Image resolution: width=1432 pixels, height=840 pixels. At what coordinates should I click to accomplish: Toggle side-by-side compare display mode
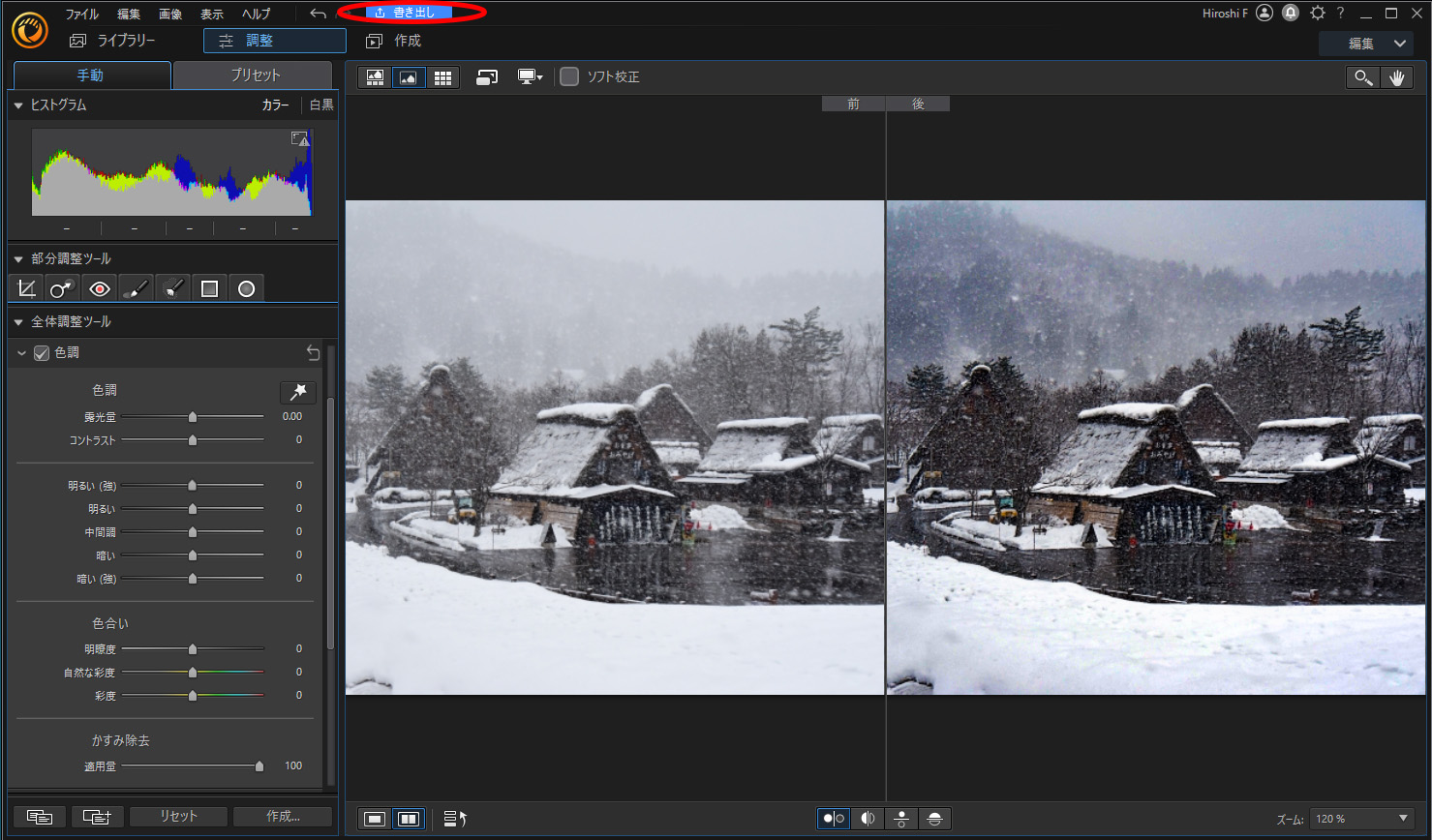click(x=409, y=819)
